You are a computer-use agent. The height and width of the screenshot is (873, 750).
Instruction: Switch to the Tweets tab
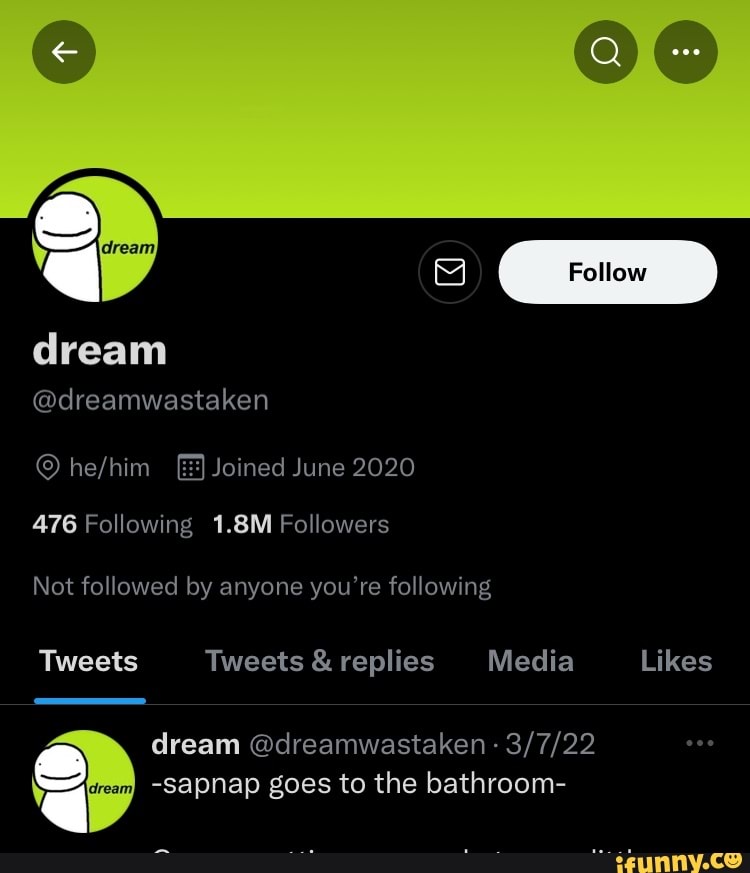(x=89, y=661)
